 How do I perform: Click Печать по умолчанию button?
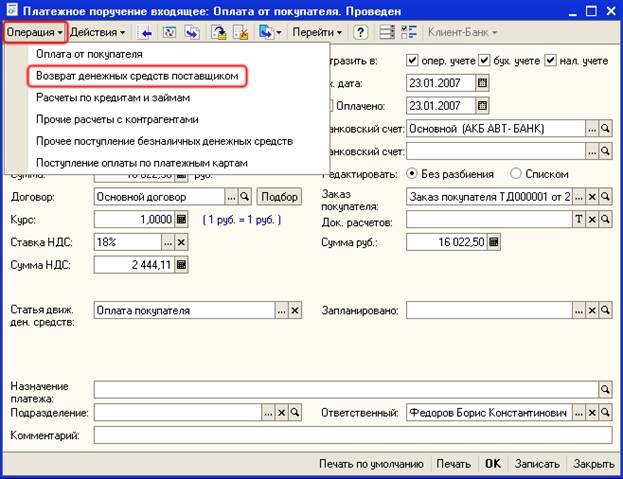tap(371, 464)
